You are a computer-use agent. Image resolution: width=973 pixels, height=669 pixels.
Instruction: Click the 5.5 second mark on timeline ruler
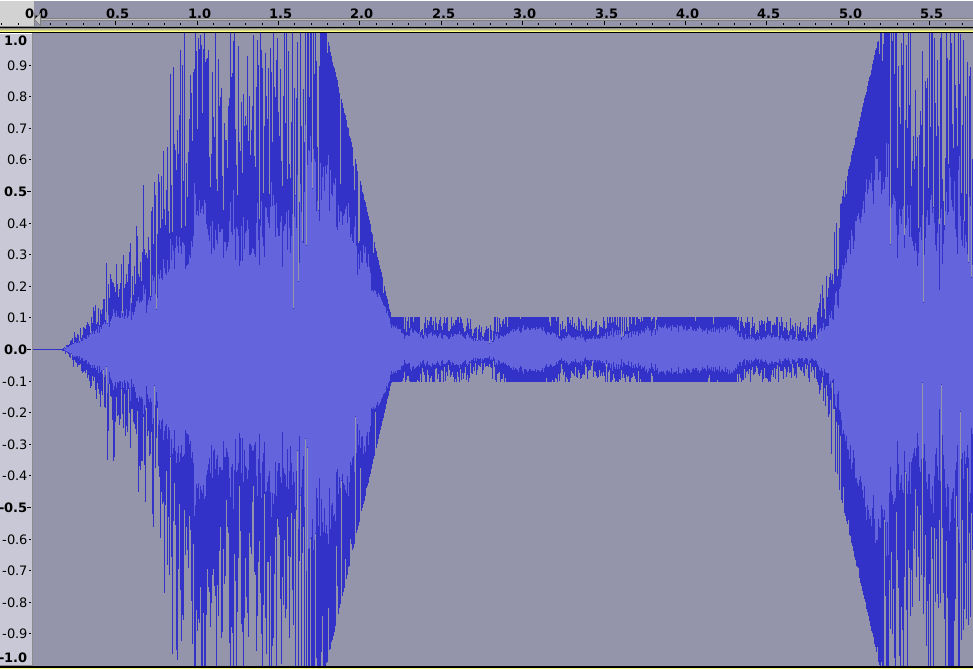931,14
